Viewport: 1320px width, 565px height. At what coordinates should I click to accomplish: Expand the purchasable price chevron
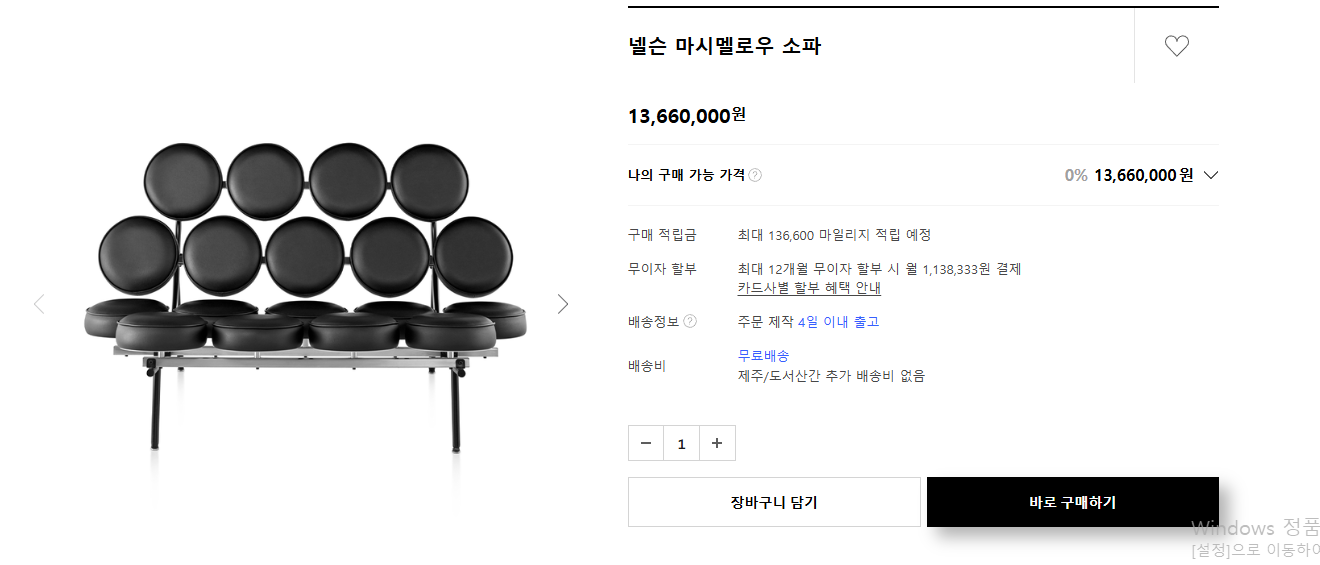pos(1211,175)
